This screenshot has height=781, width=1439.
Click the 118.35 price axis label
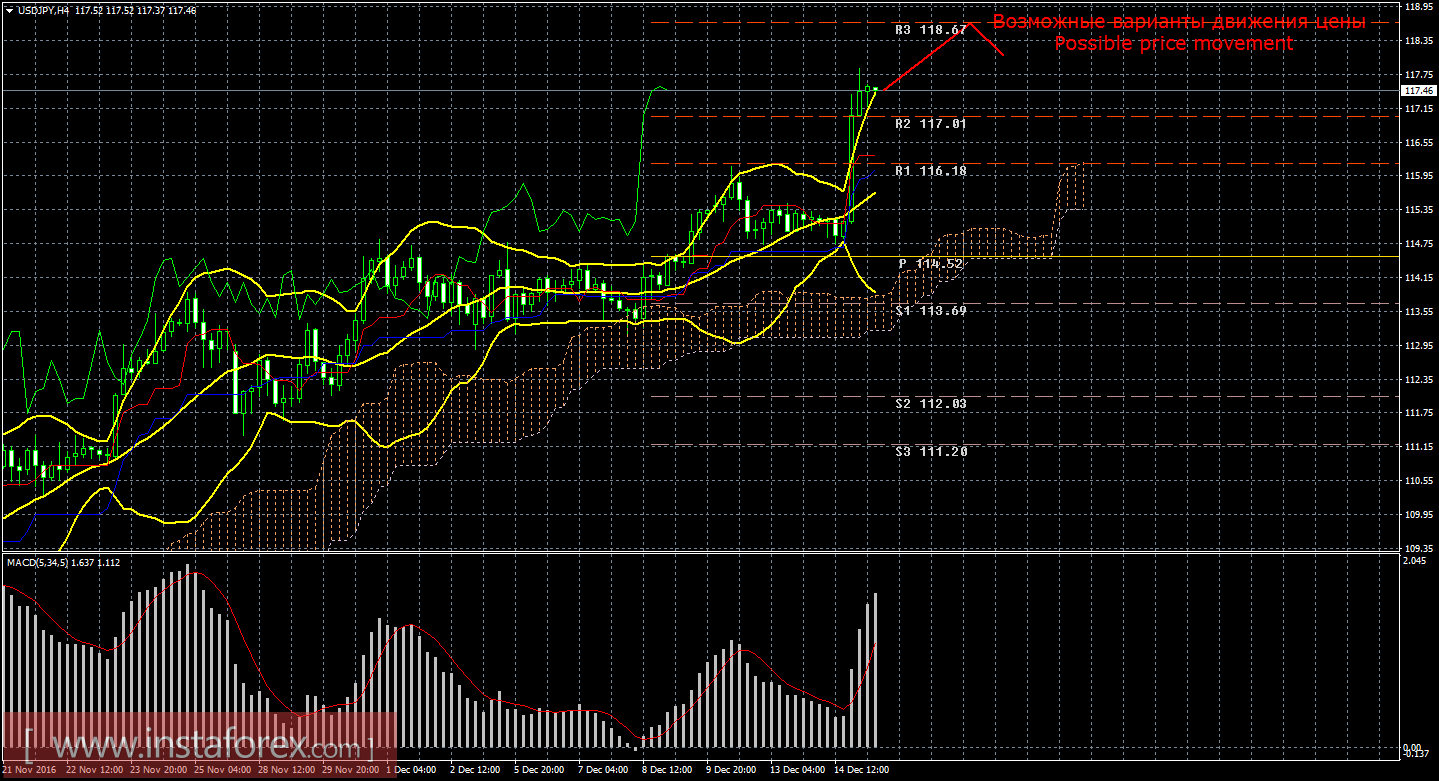point(1419,41)
